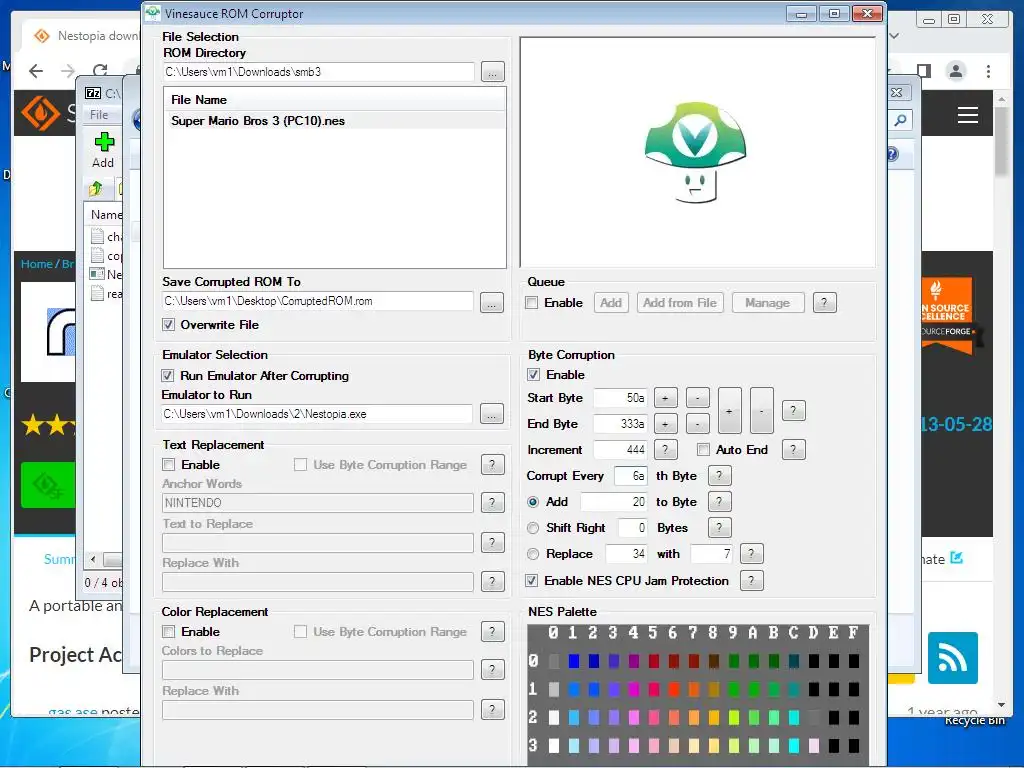Click the Queue Add button

click(611, 302)
